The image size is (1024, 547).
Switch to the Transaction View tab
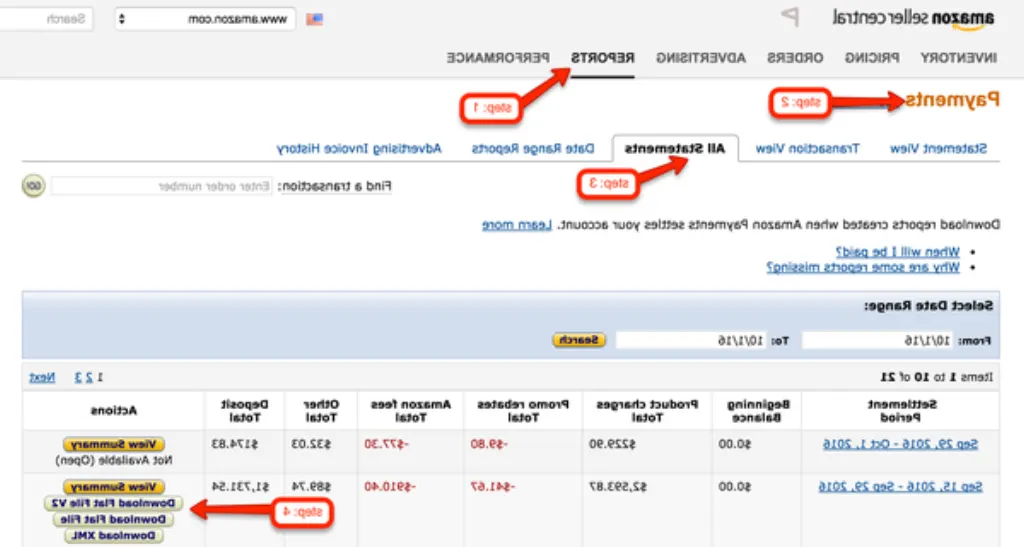pos(807,149)
